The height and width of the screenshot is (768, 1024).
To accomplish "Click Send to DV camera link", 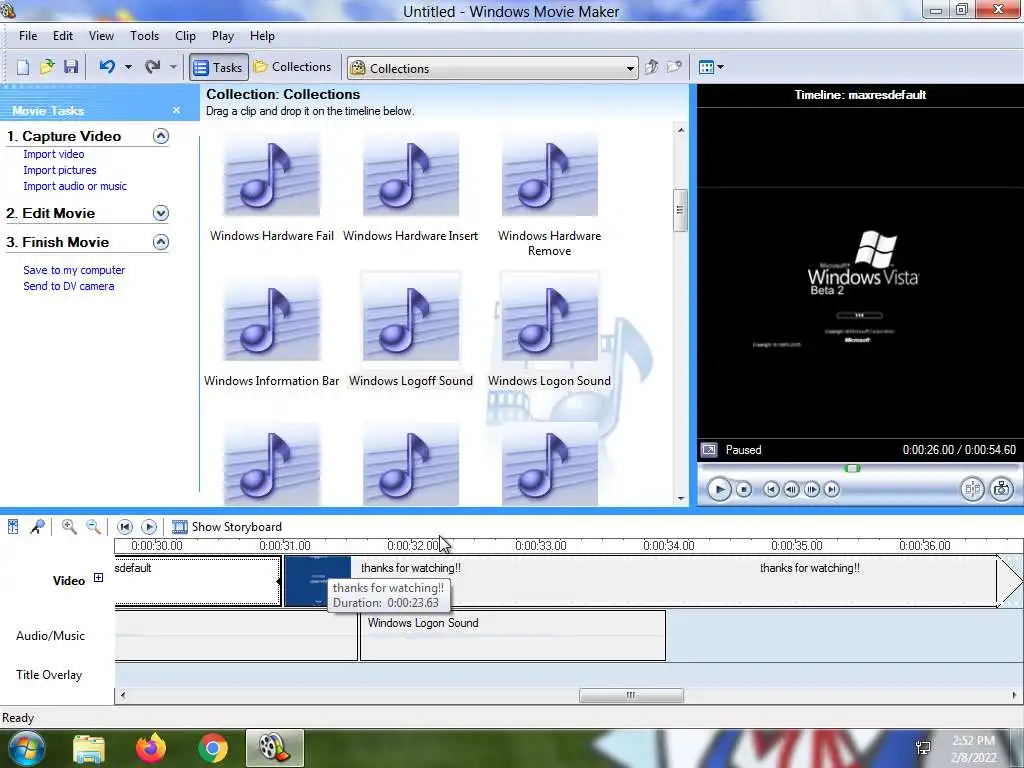I will tap(69, 286).
